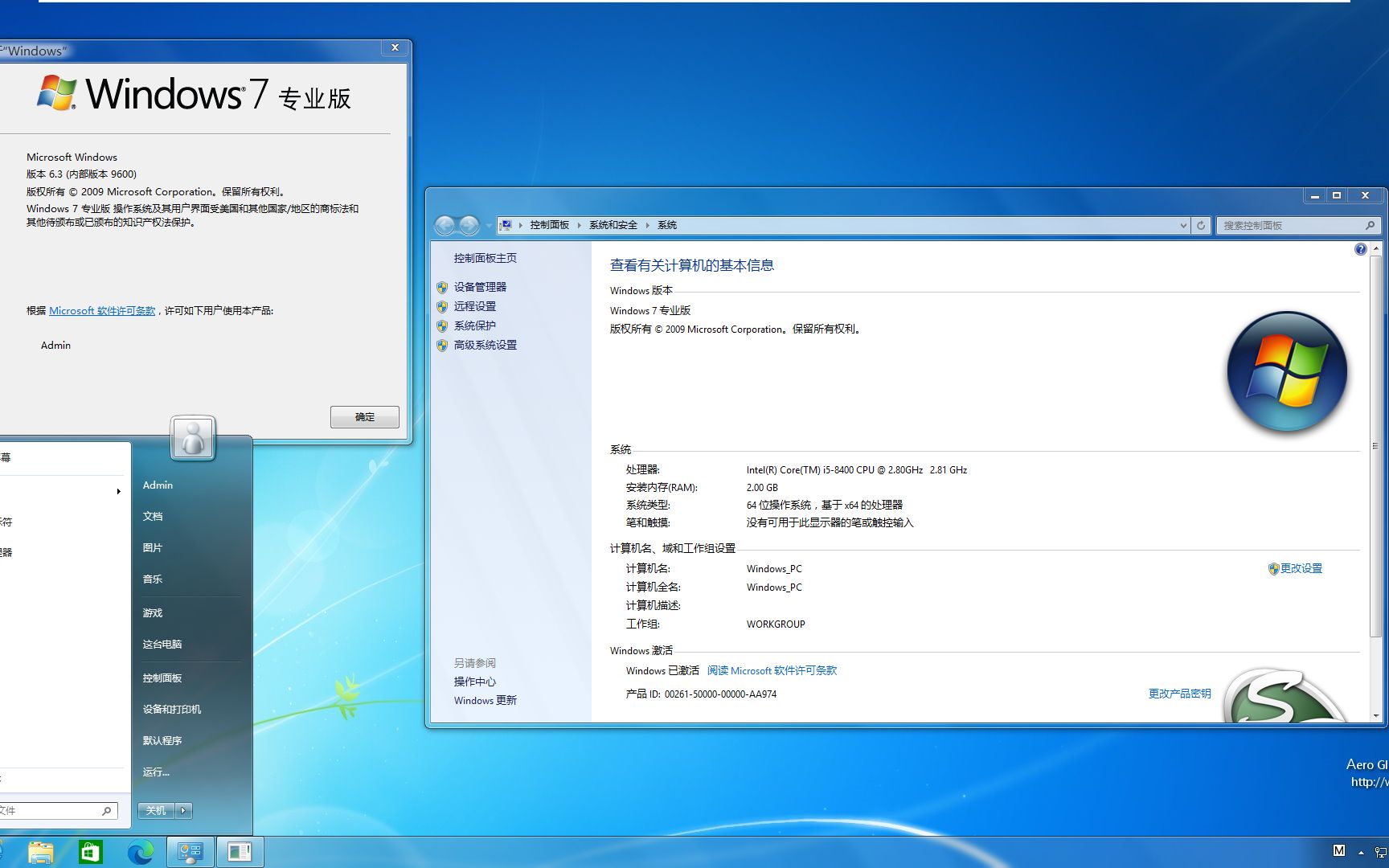Image resolution: width=1389 pixels, height=868 pixels.
Task: Switch to the About Windows taskbar button
Action: tap(240, 852)
